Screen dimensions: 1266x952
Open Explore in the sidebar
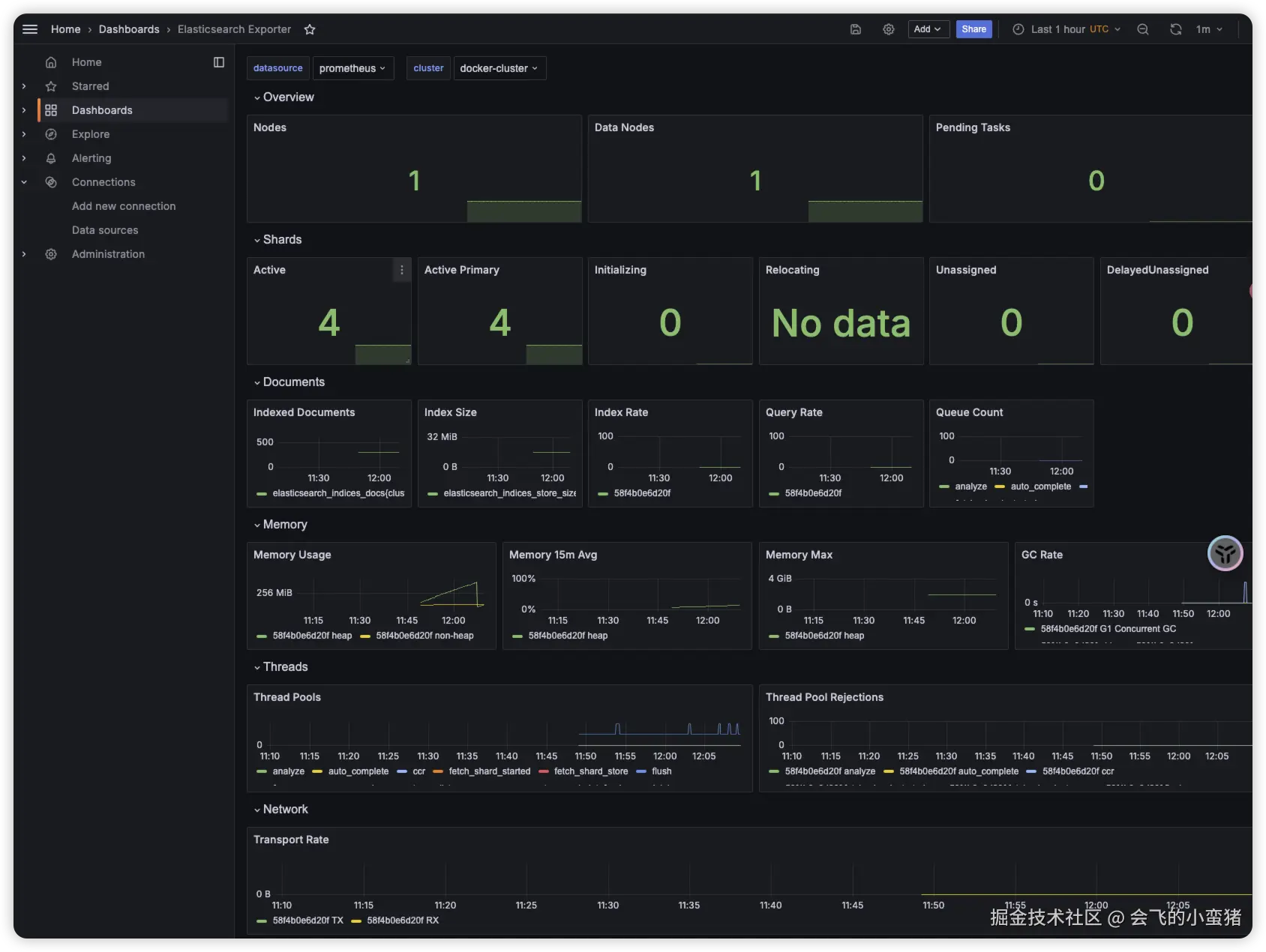(91, 134)
